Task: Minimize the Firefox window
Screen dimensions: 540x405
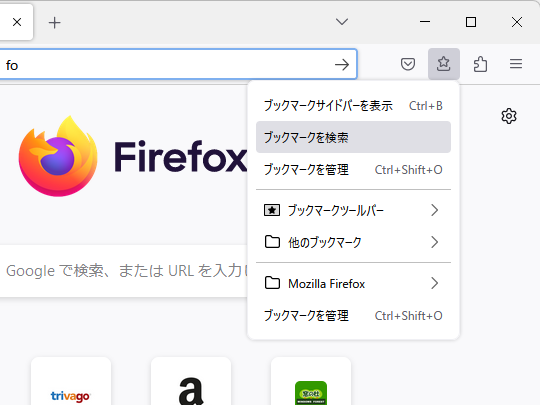Action: [425, 22]
